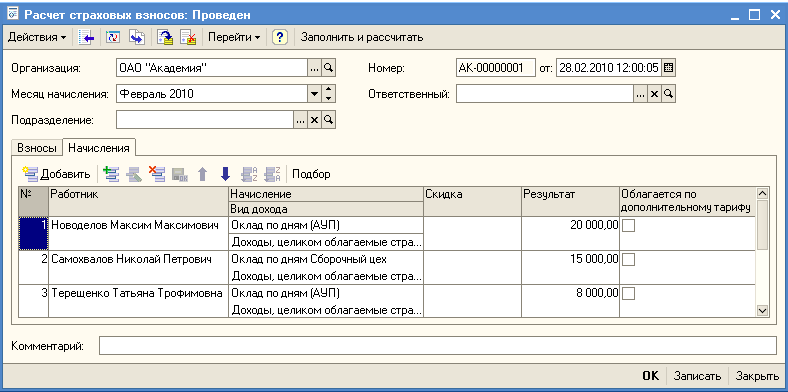Toggle additional tariff checkbox for Терещенко
Screen dimensions: 788x392
point(629,293)
